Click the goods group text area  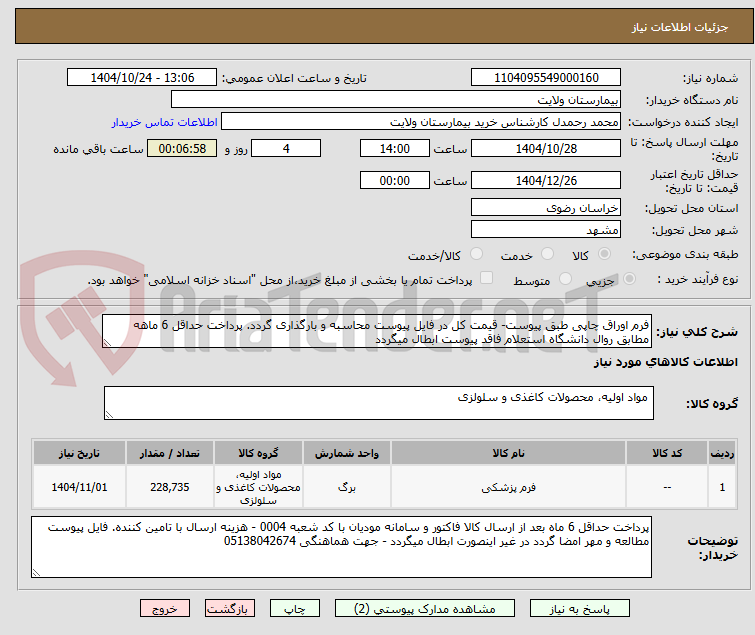379,403
